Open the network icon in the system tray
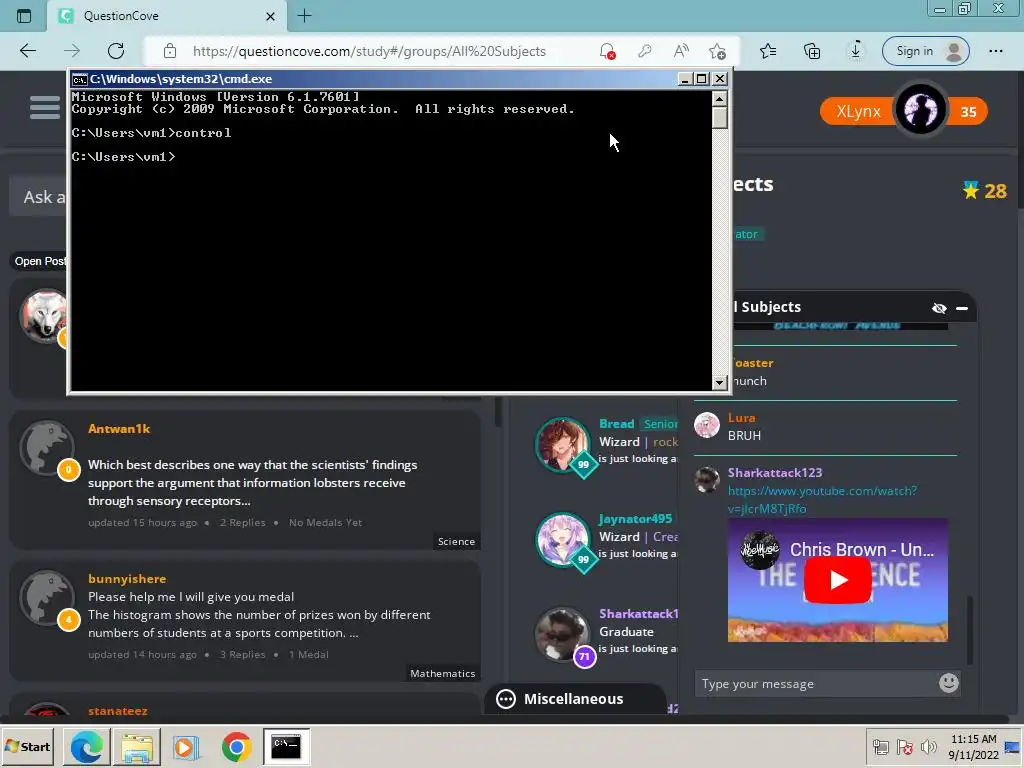1024x768 pixels. [x=880, y=746]
